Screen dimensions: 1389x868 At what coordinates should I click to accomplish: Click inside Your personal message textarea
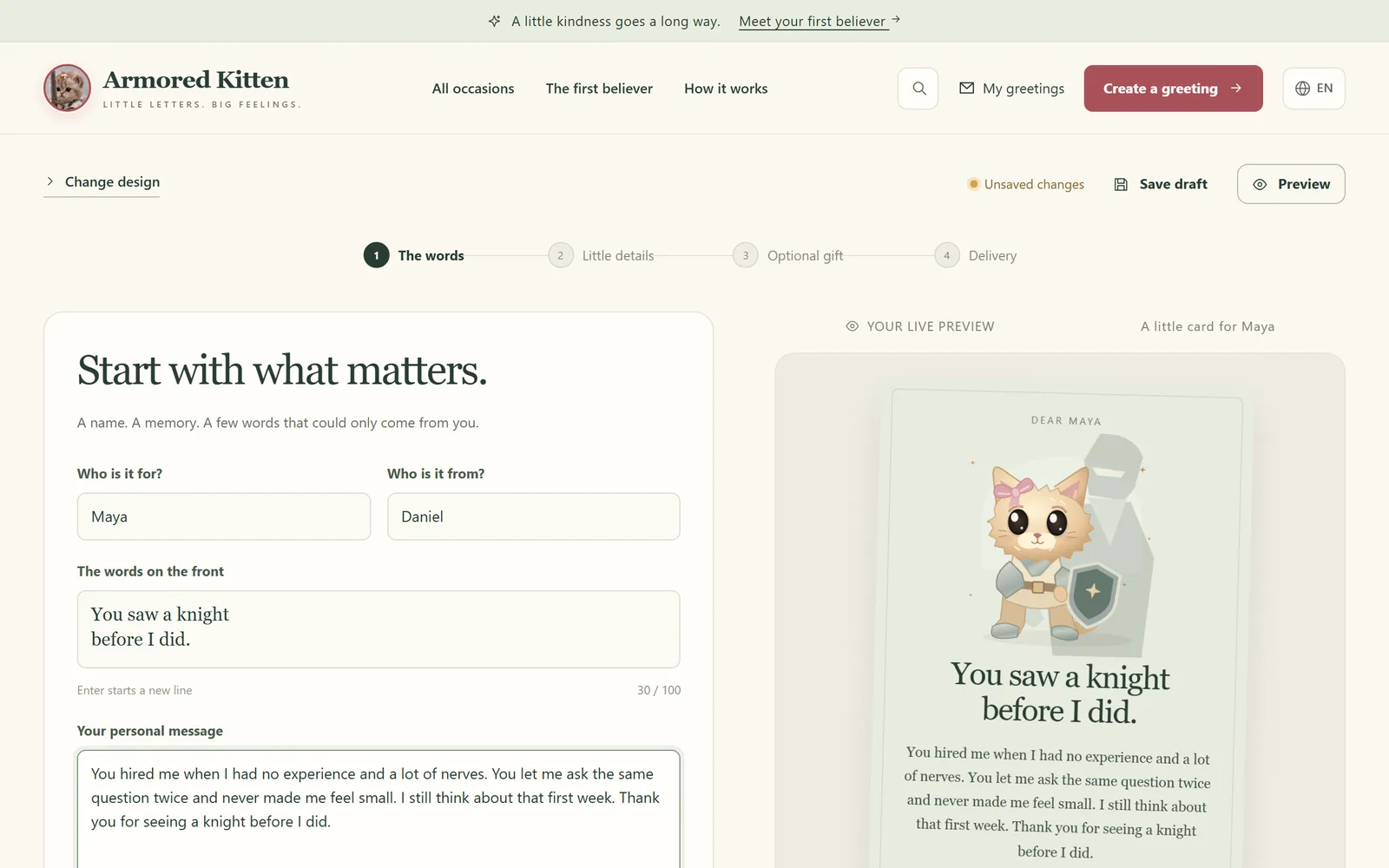pyautogui.click(x=379, y=809)
